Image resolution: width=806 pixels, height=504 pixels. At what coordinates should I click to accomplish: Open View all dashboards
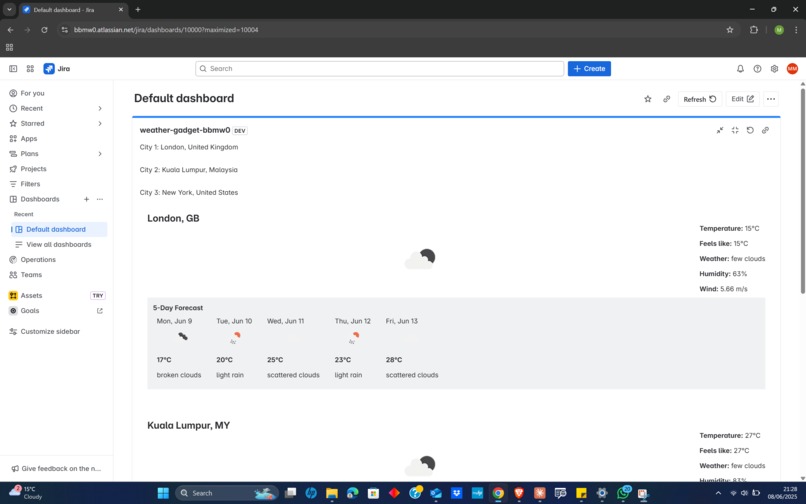(x=59, y=244)
